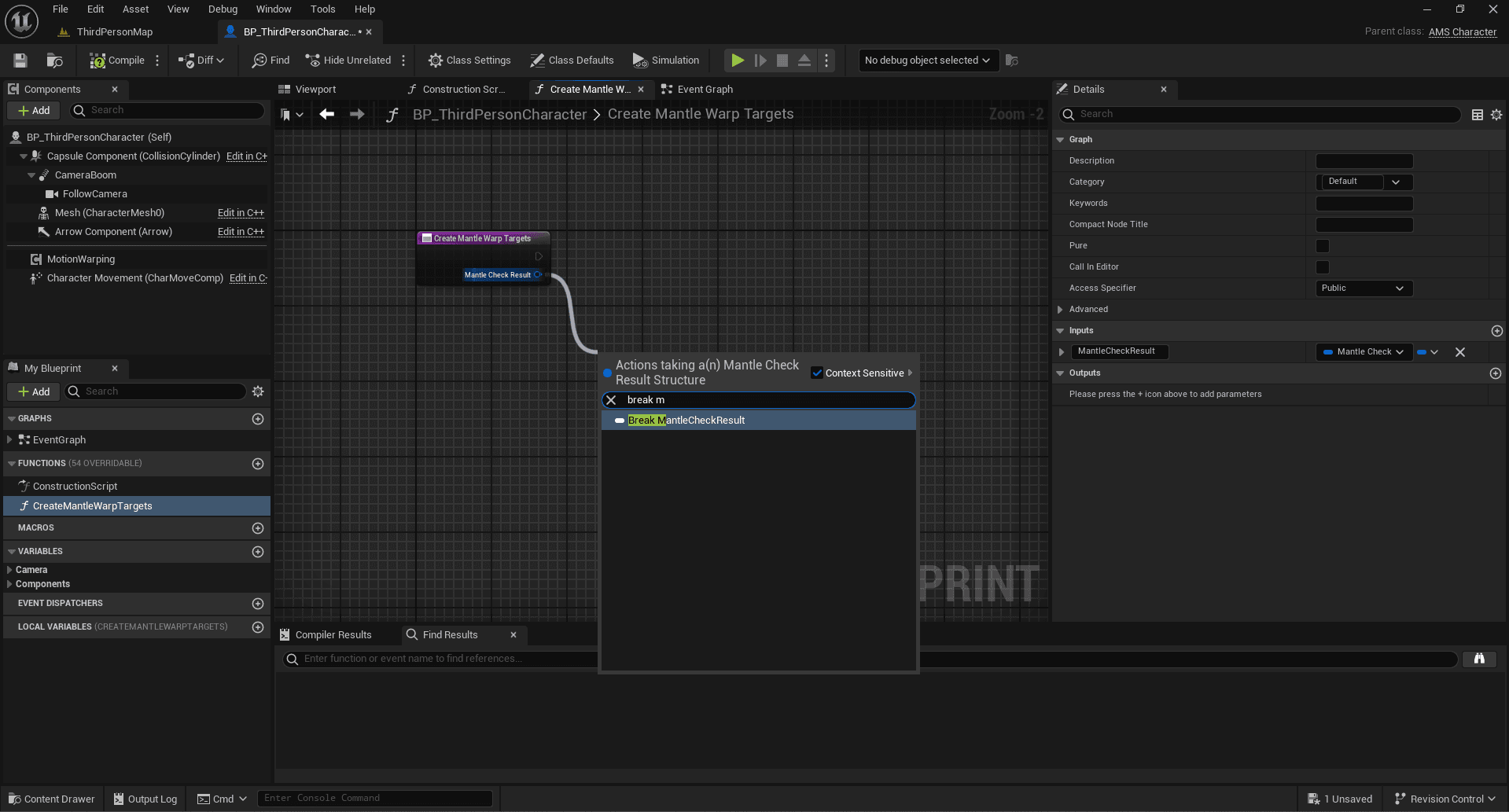This screenshot has width=1509, height=812.
Task: Switch to the Event Graph tab
Action: click(x=704, y=90)
